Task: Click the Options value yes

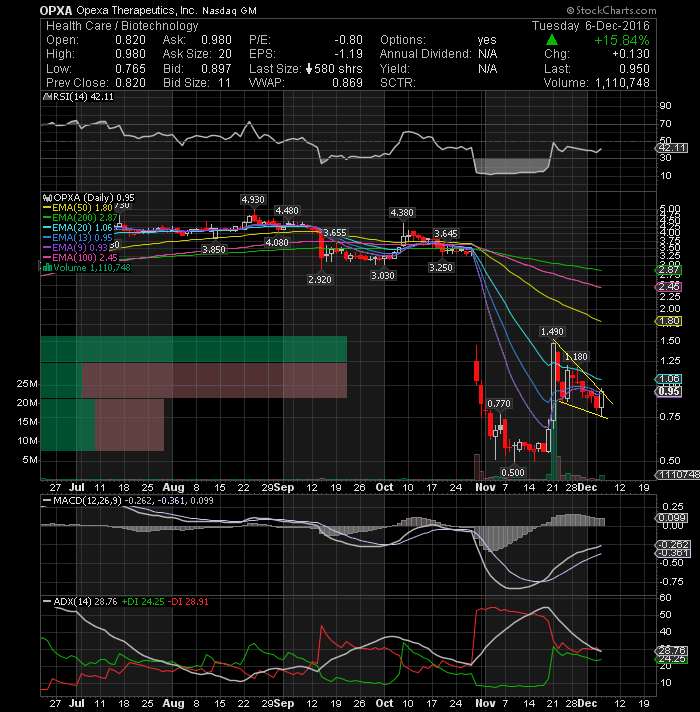Action: coord(487,40)
